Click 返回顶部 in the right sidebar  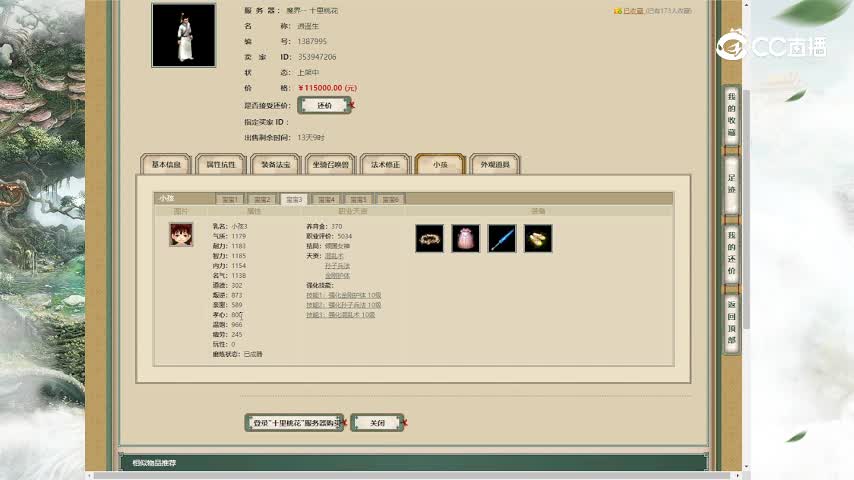731,323
